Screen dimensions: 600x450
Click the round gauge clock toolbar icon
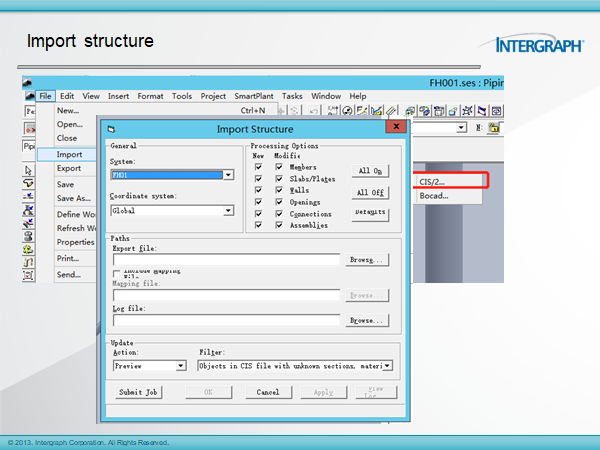347,111
